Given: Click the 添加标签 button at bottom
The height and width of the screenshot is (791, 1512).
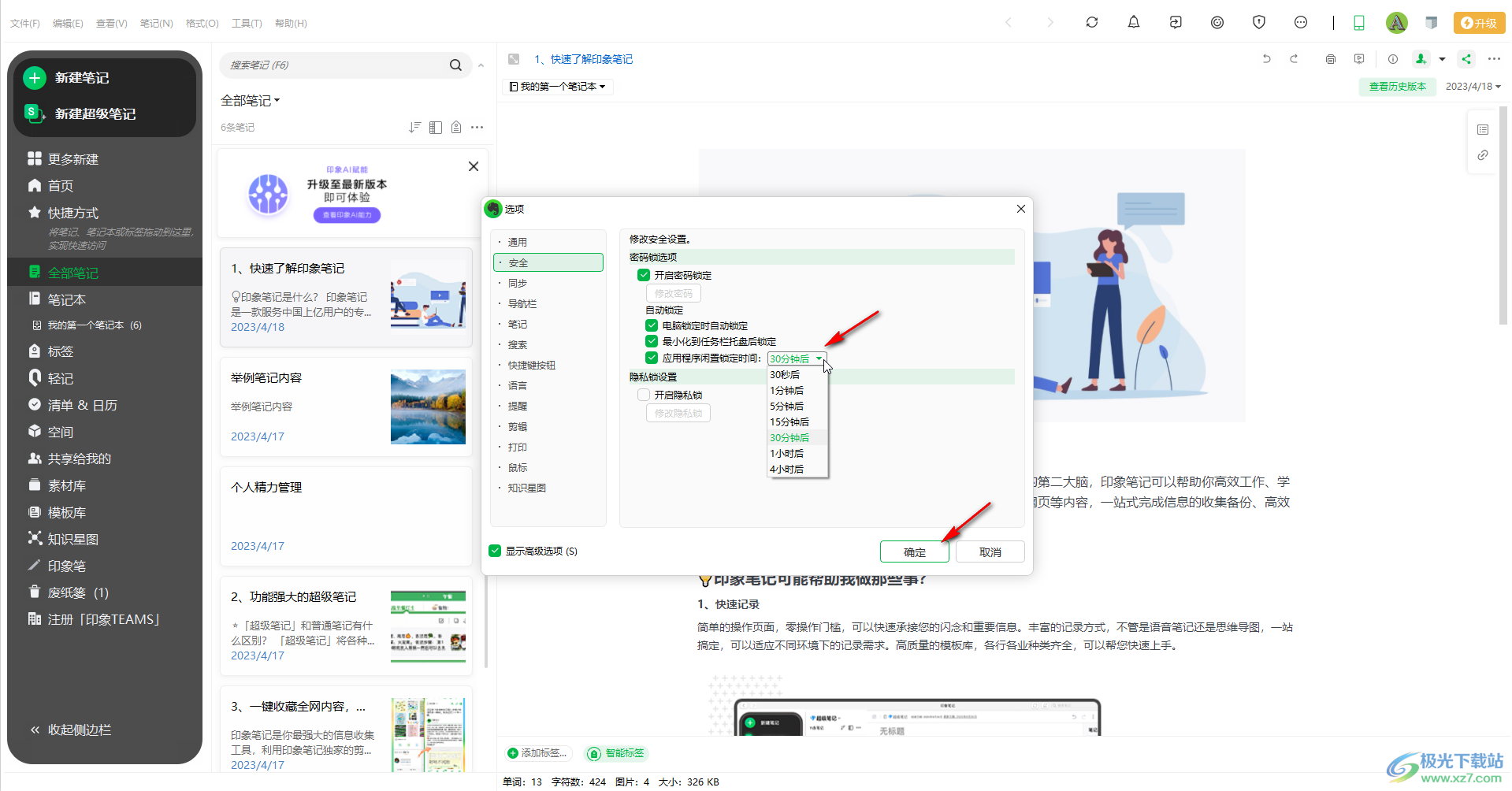Looking at the screenshot, I should (537, 753).
